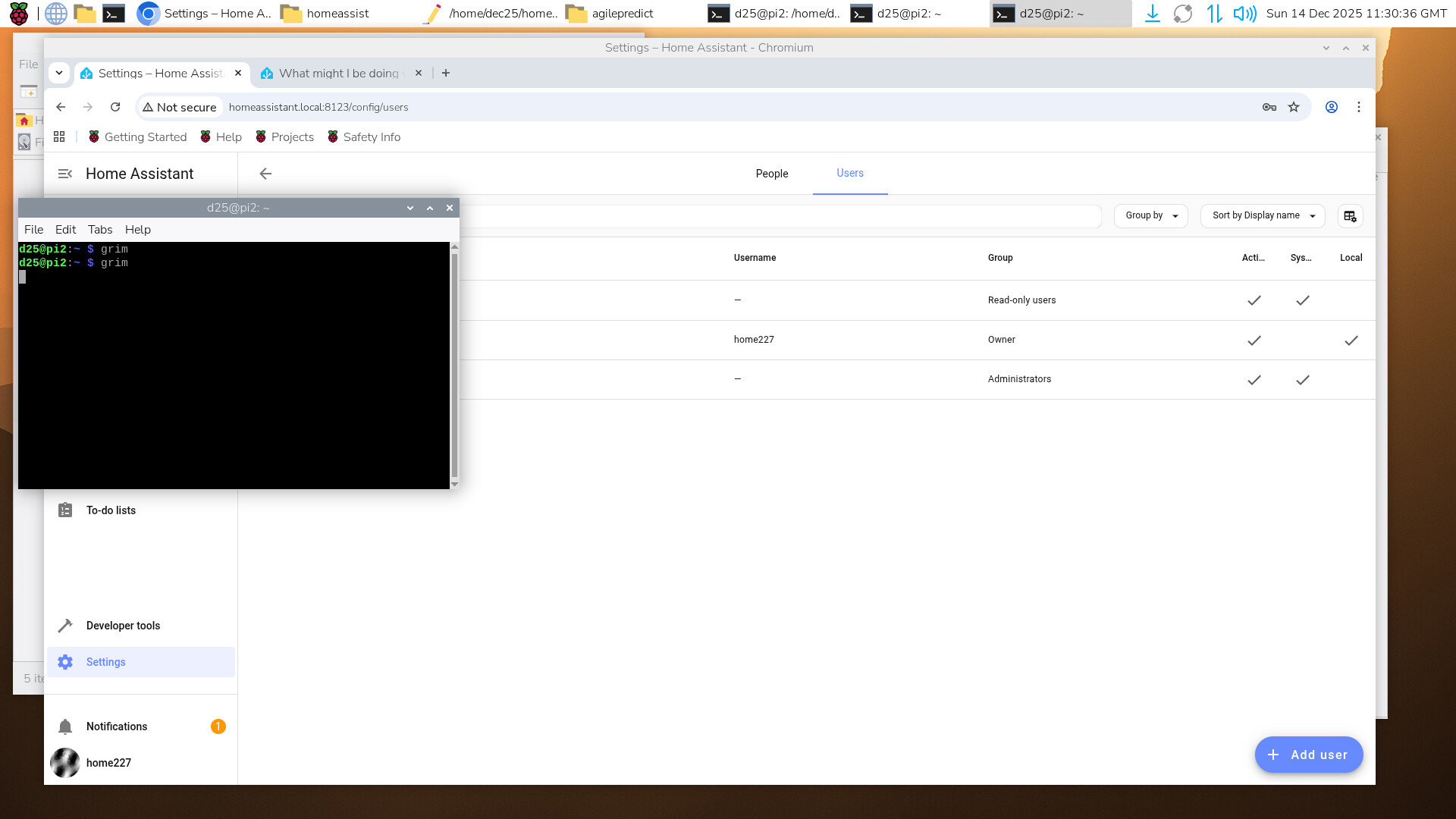Click the terminal vertical scrollbar

tap(454, 364)
